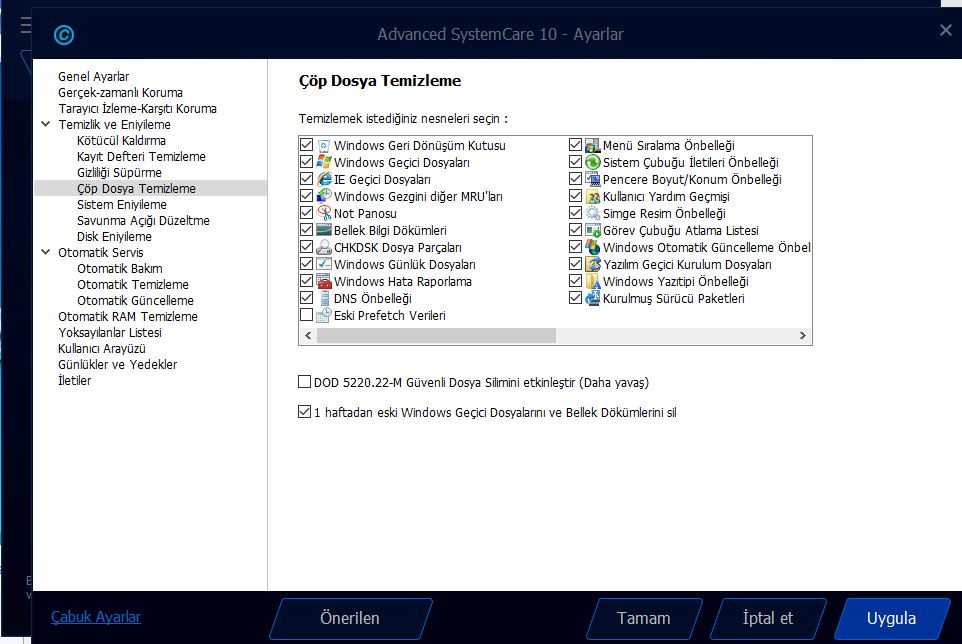The image size is (962, 644).
Task: Uncheck the 1 haftadan eski dosyaları sil checkbox
Action: [304, 412]
